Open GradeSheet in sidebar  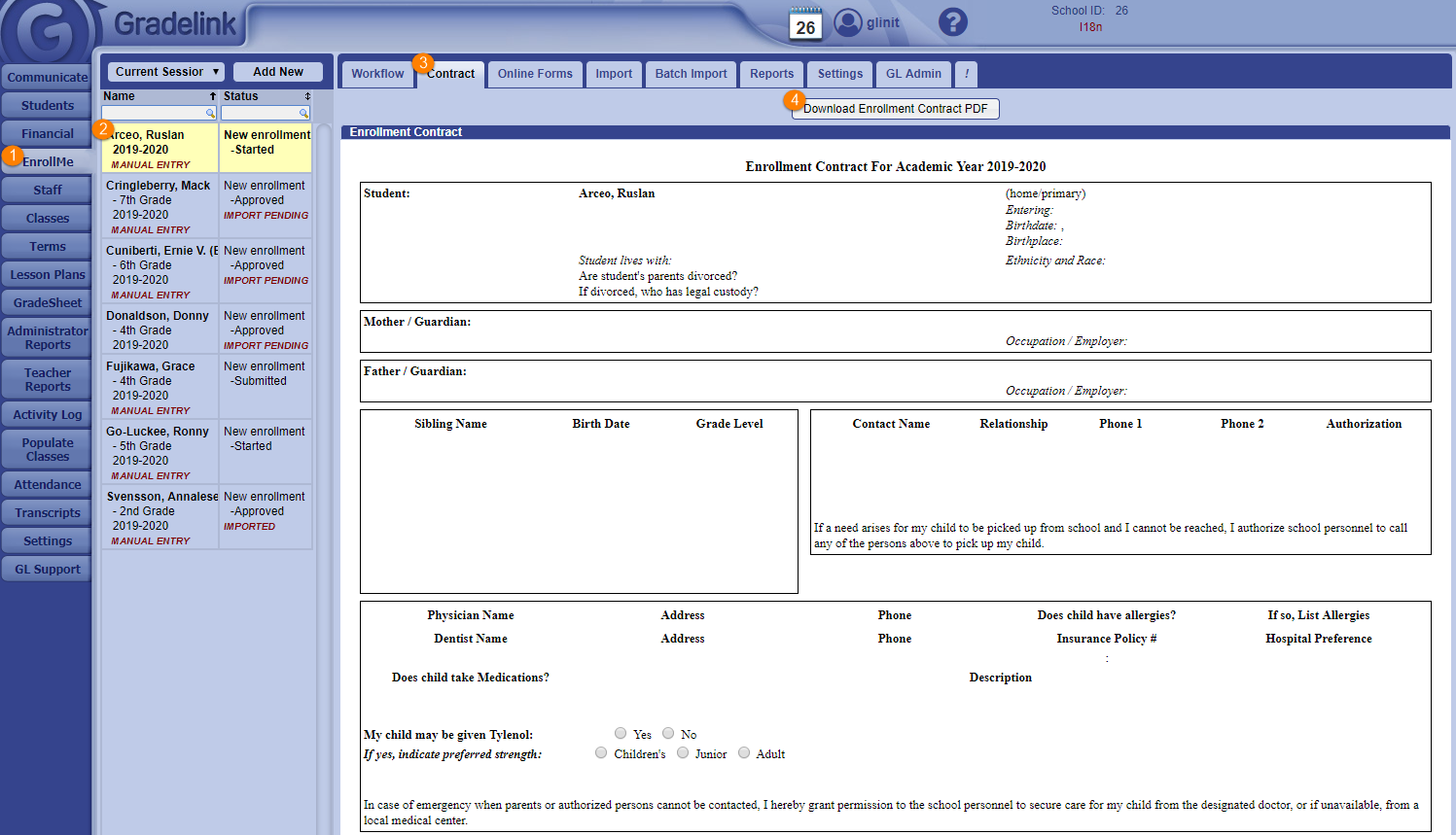[x=47, y=303]
